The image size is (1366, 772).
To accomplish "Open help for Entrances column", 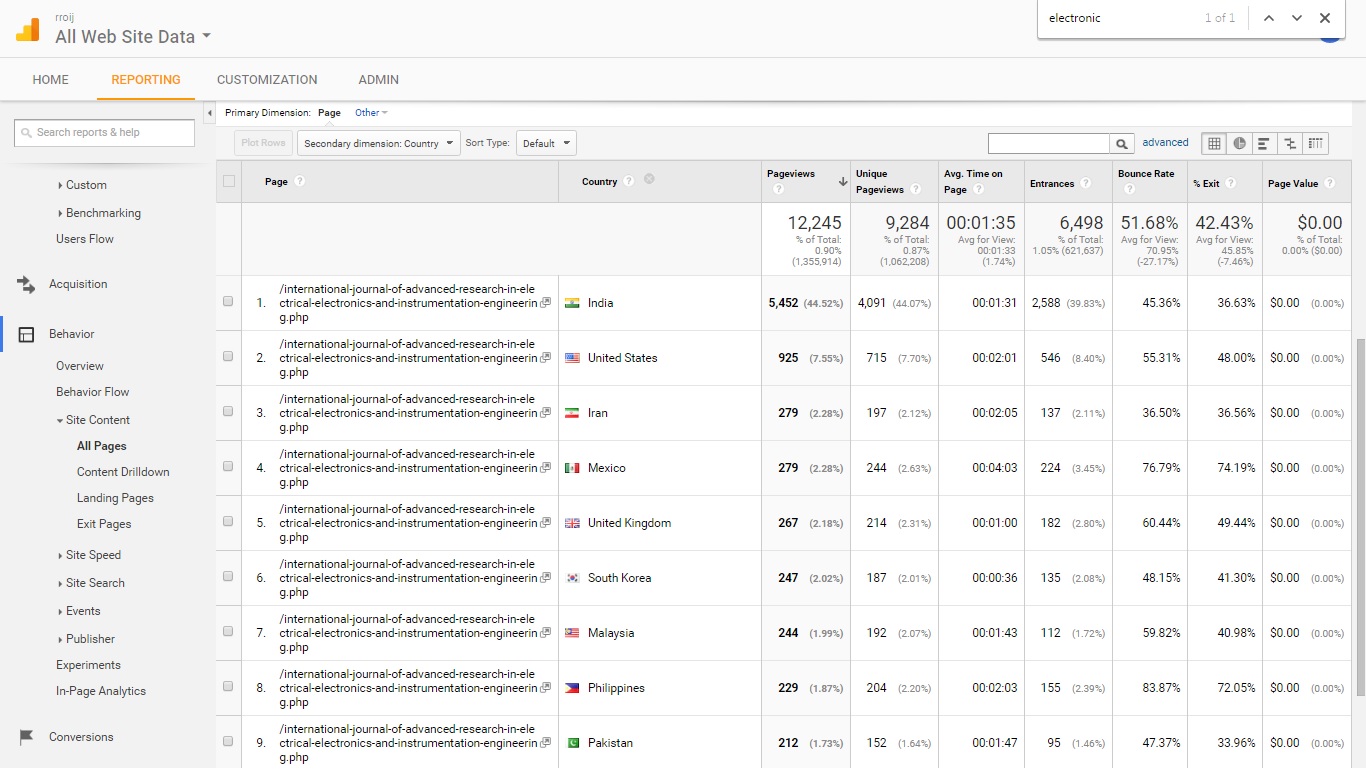I will click(x=1084, y=183).
